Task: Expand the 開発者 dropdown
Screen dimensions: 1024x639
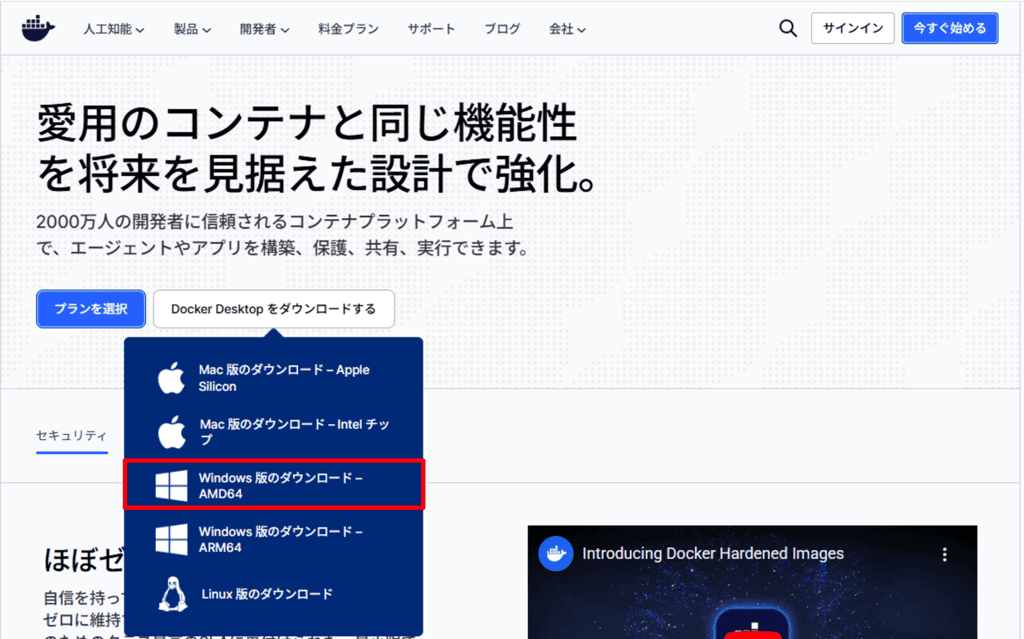Action: click(264, 29)
